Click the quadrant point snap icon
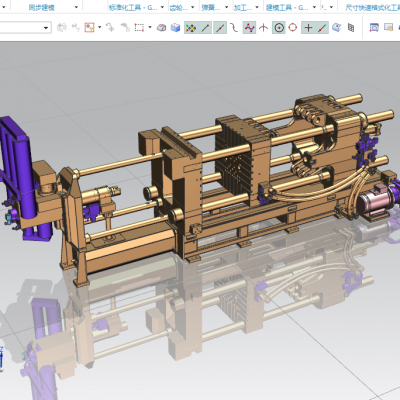Screen dimensions: 400x400 [x=293, y=28]
